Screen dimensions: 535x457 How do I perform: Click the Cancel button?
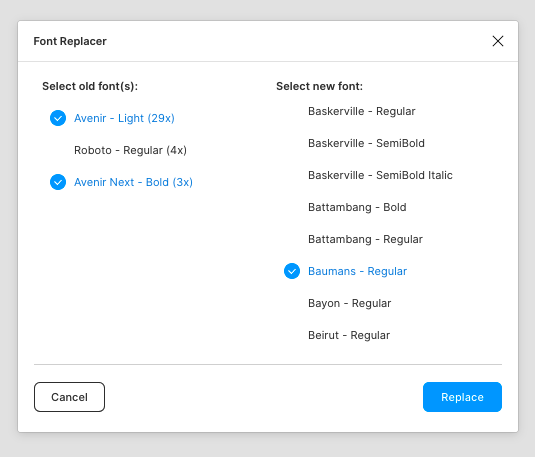(x=69, y=397)
